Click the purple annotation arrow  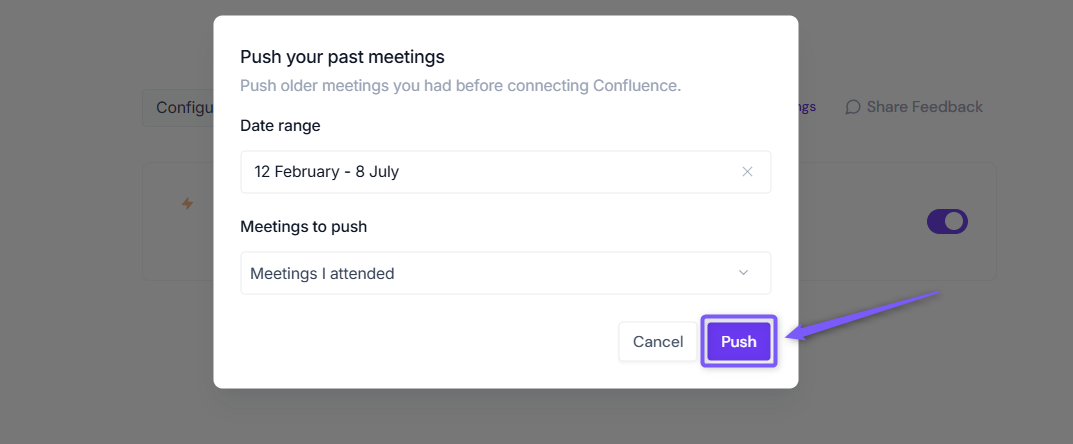click(x=863, y=315)
